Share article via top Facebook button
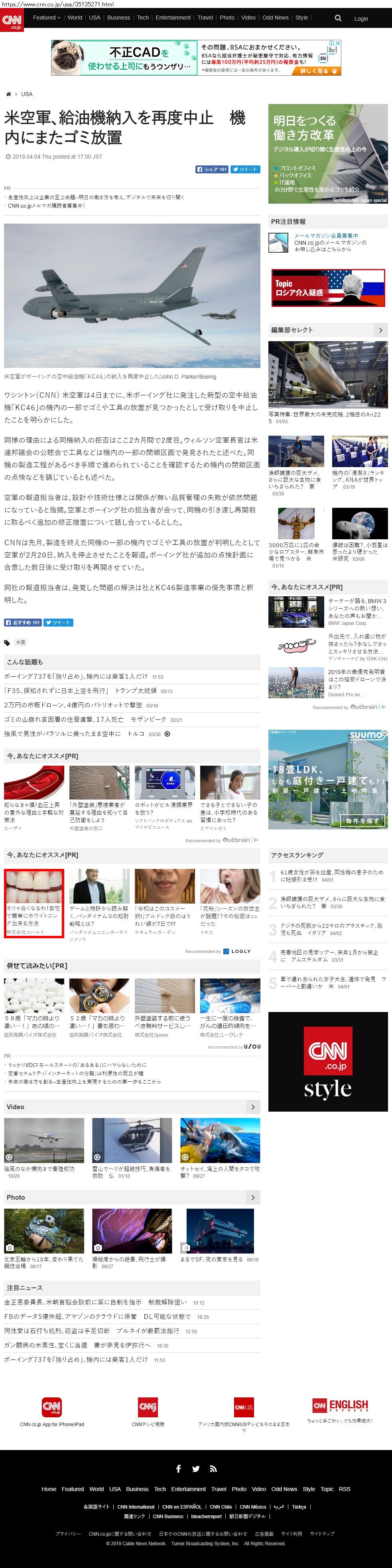Screen dimensions: 392x1568 212,169
